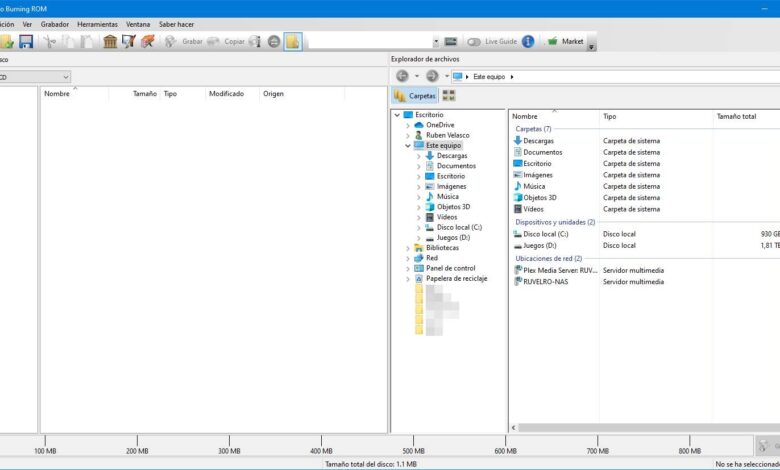This screenshot has height=470, width=780.
Task: Click the green Market basket icon
Action: point(552,41)
